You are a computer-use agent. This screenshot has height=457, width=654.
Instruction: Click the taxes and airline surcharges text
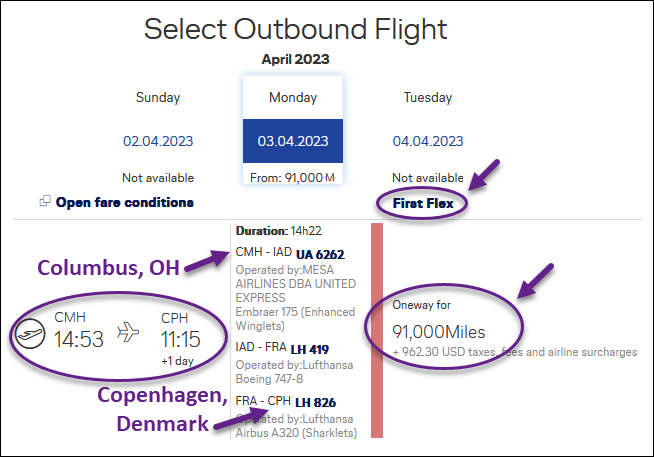coord(515,352)
